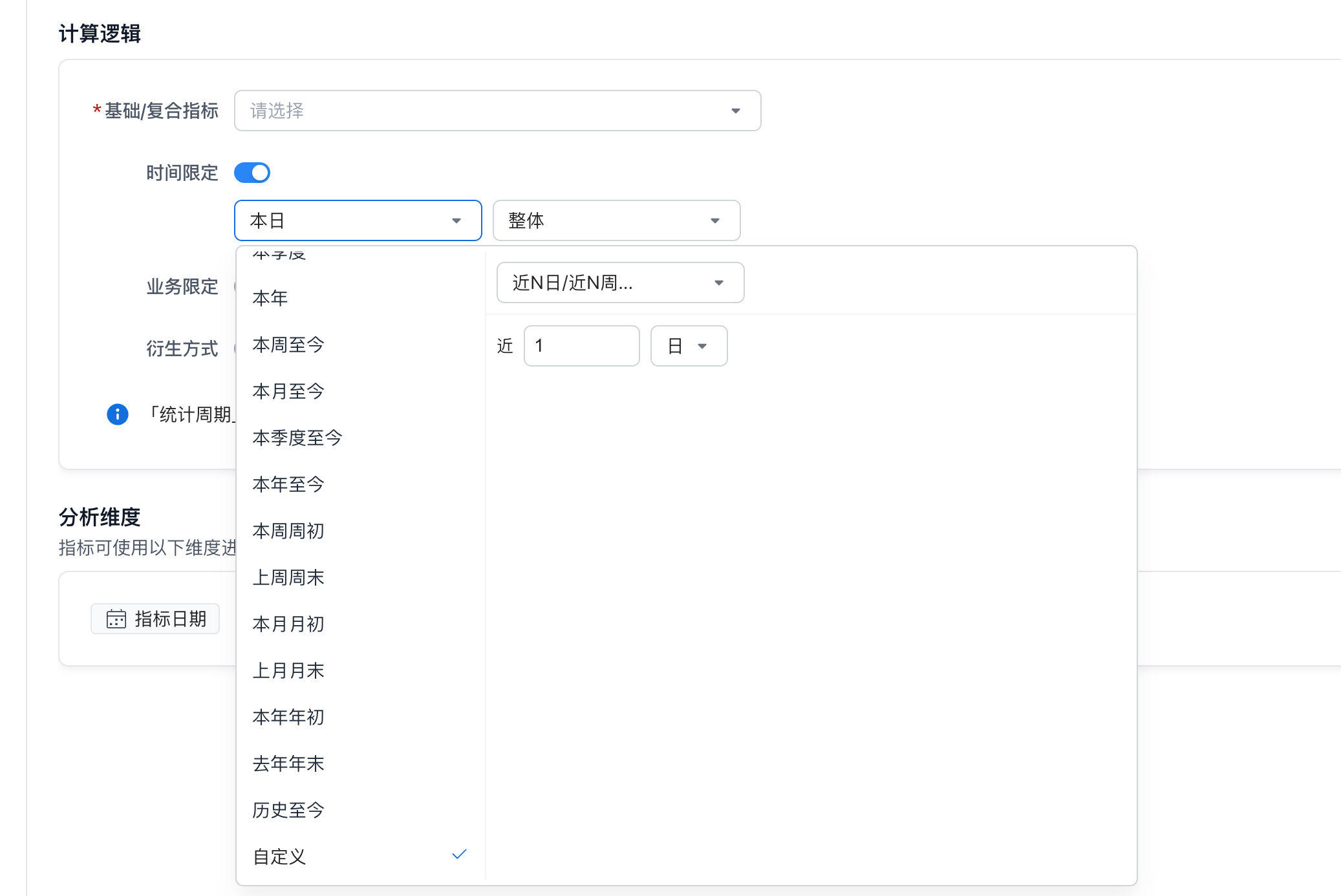Choose 本年至今 option
This screenshot has height=896, width=1341.
click(288, 484)
